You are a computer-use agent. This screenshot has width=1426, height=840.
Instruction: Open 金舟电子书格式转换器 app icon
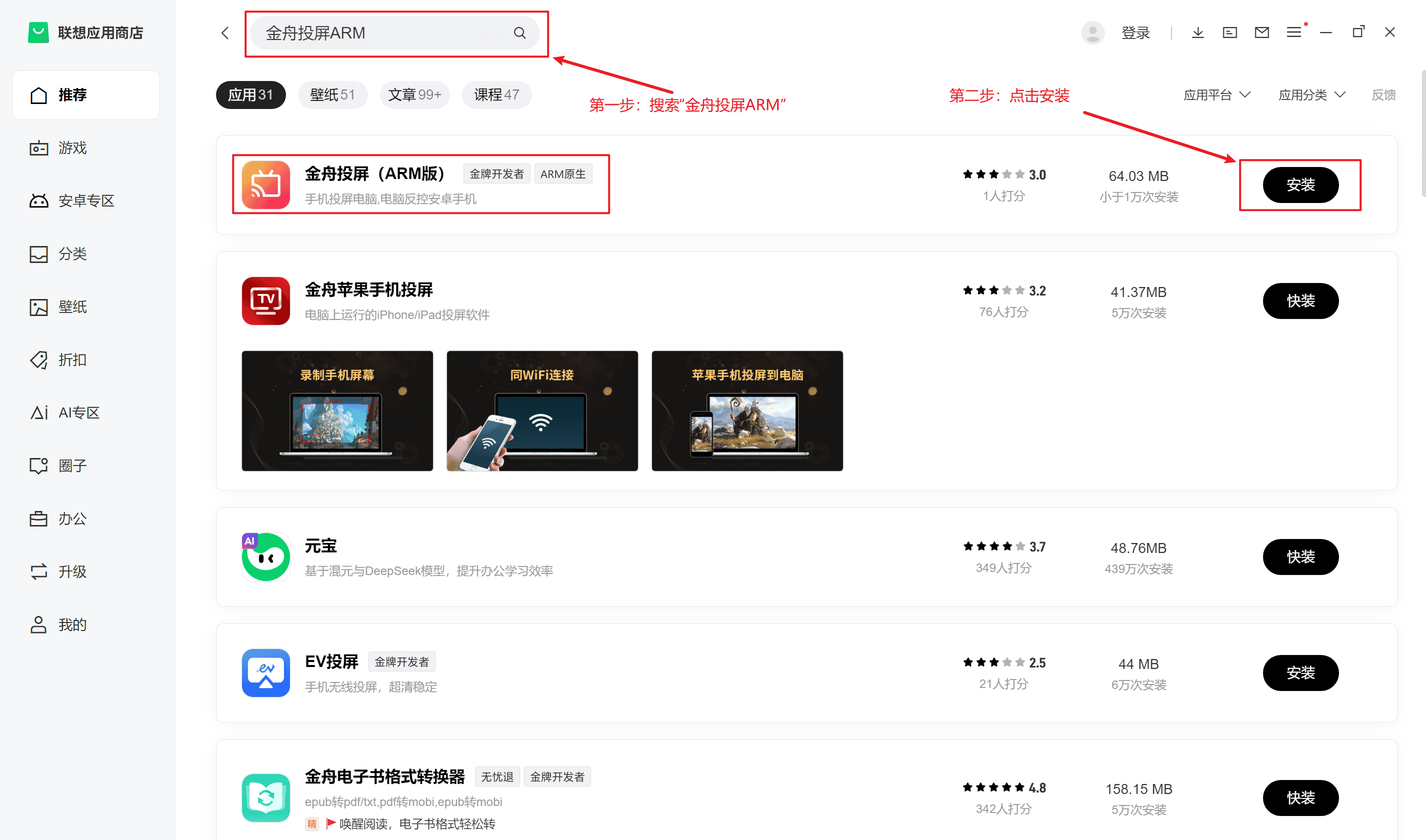tap(265, 797)
